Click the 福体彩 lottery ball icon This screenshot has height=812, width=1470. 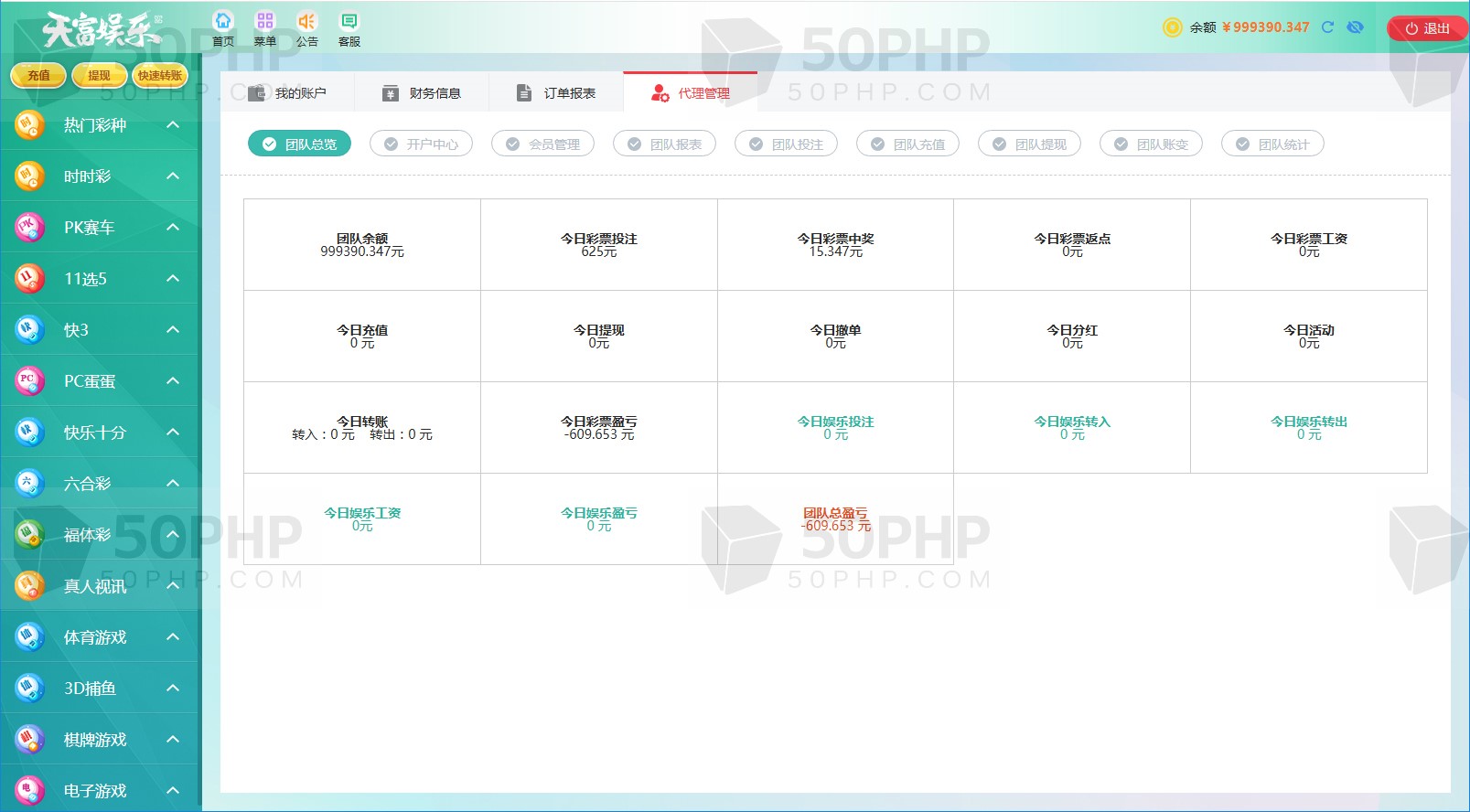tap(29, 534)
